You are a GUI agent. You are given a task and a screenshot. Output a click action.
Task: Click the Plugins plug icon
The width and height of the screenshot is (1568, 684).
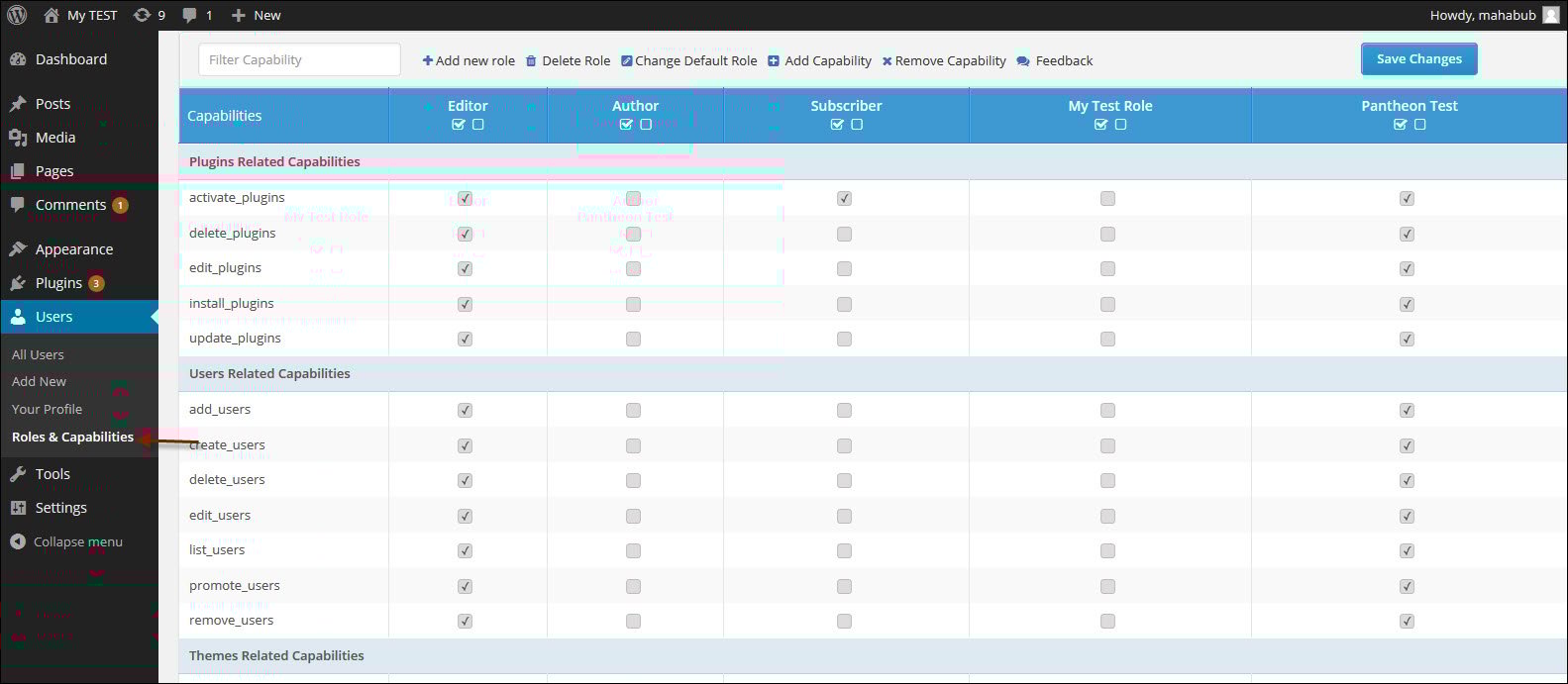(x=18, y=283)
